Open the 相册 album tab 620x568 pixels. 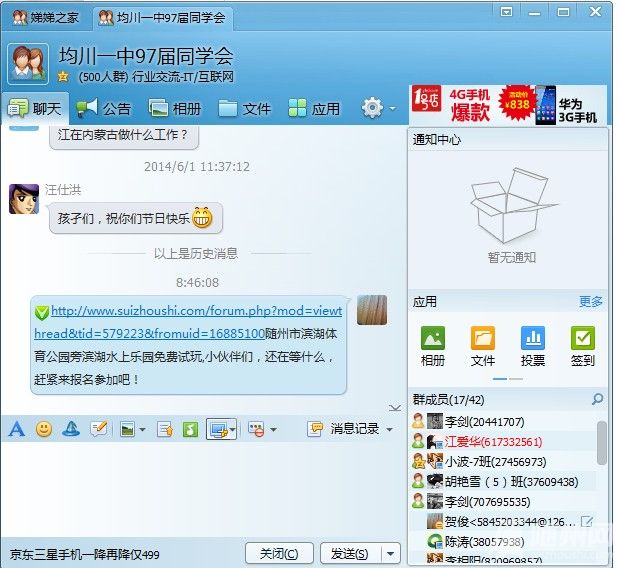coord(174,108)
